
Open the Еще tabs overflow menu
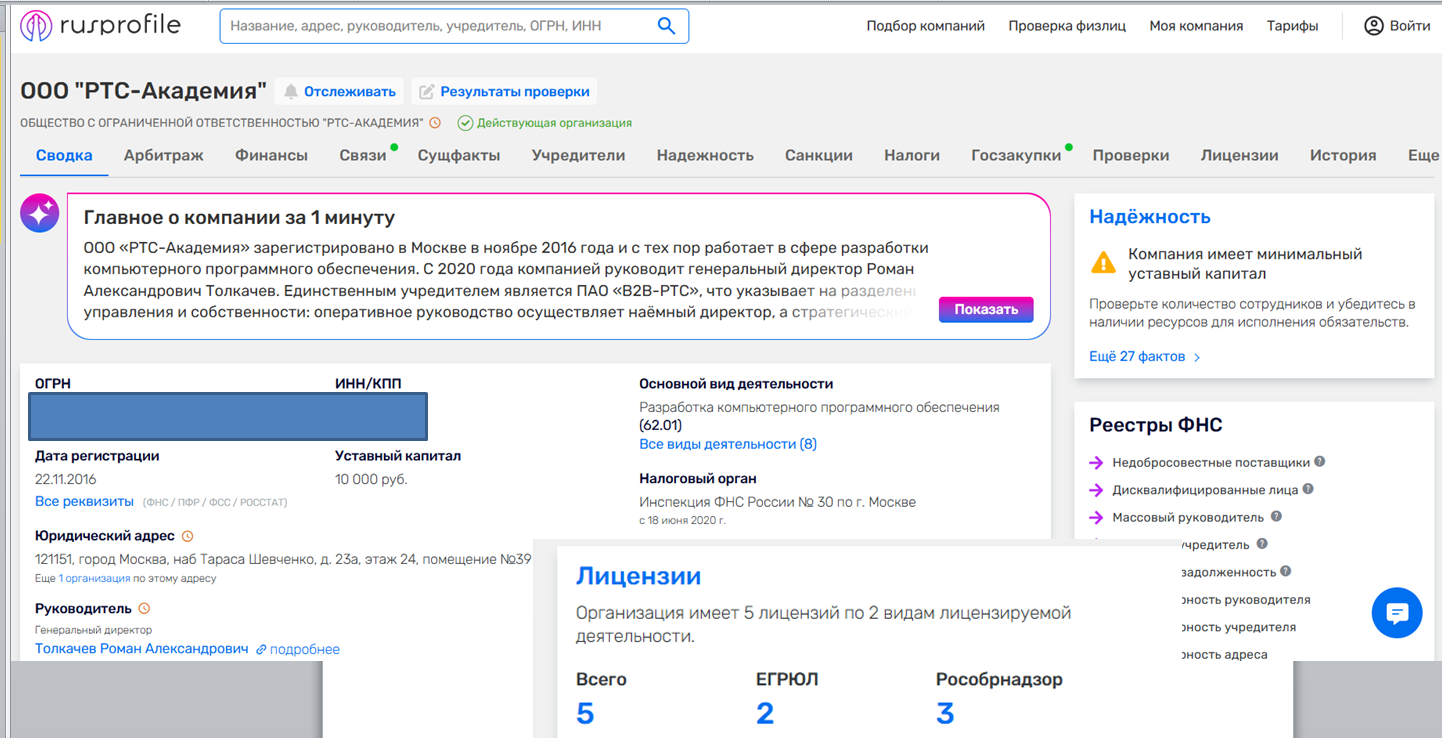coord(1423,155)
